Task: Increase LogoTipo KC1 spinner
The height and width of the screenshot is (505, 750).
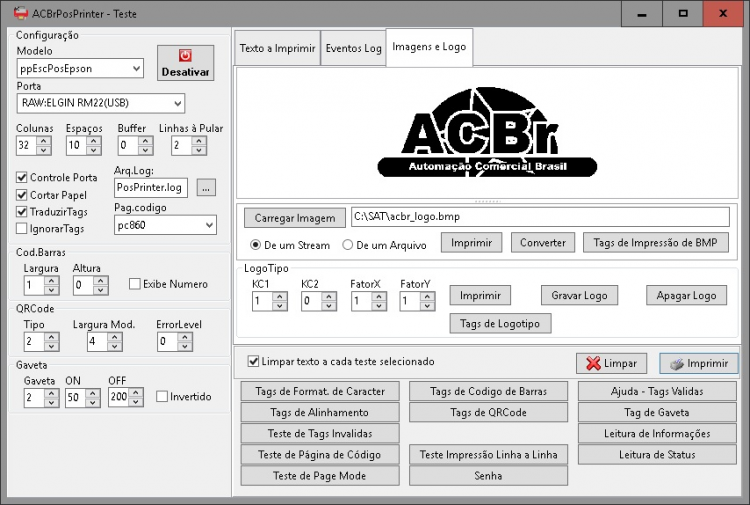Action: pyautogui.click(x=280, y=297)
